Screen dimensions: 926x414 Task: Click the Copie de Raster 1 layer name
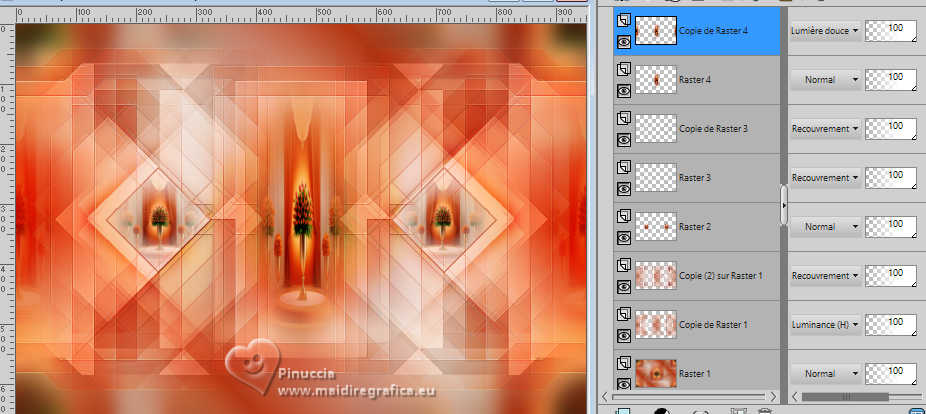[713, 325]
